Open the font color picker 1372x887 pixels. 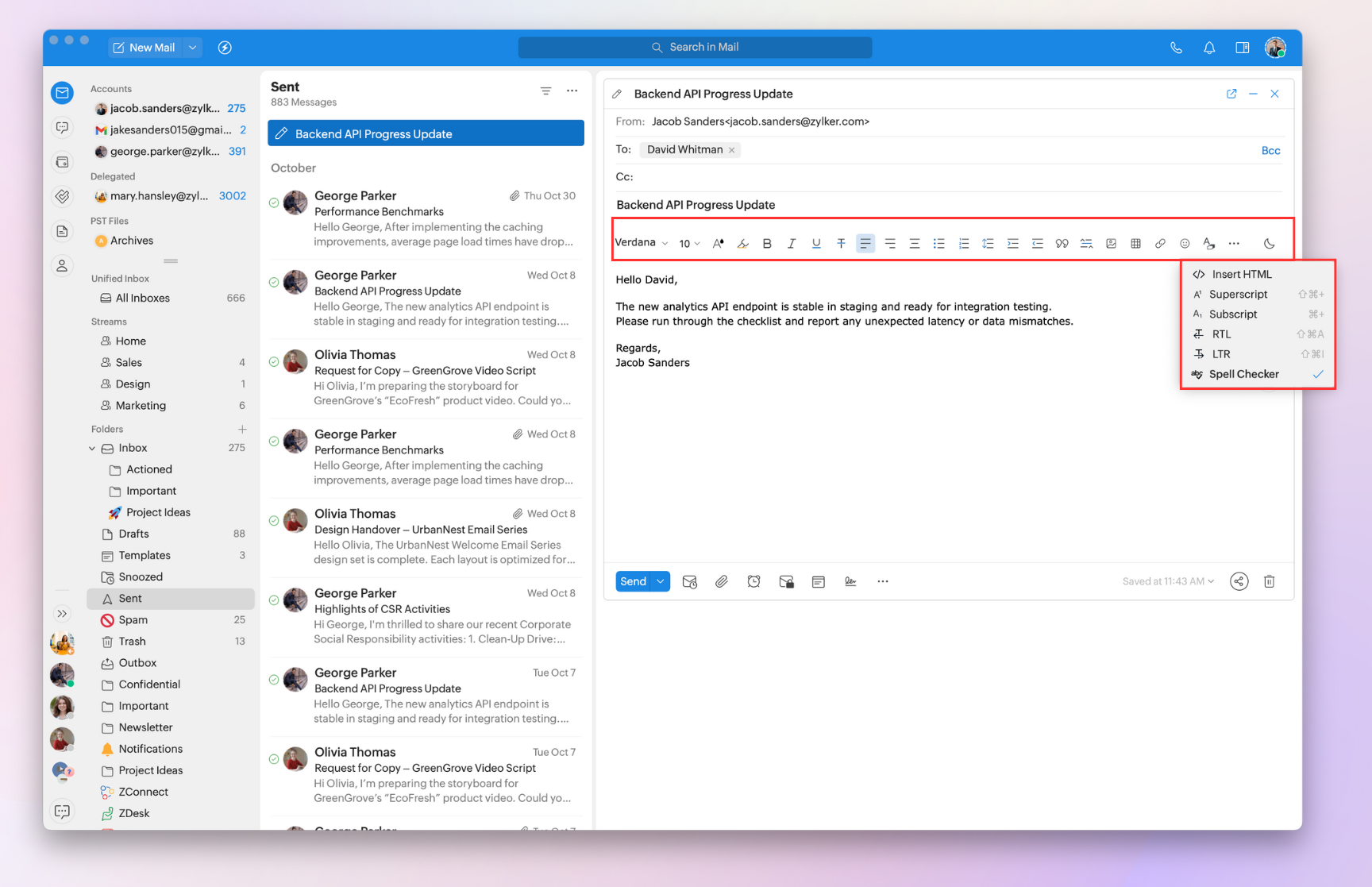pos(719,244)
